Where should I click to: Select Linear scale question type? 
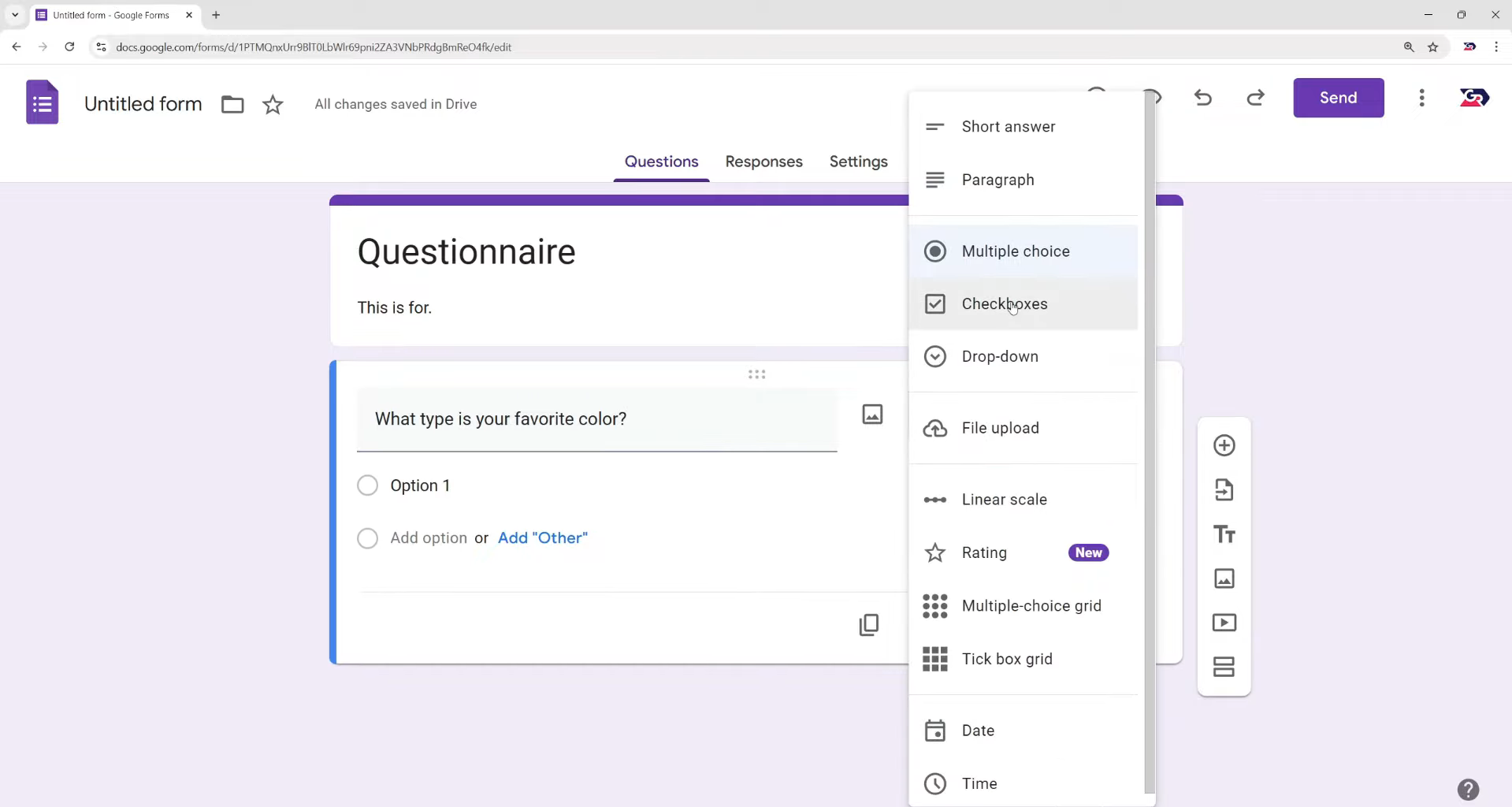tap(1023, 500)
